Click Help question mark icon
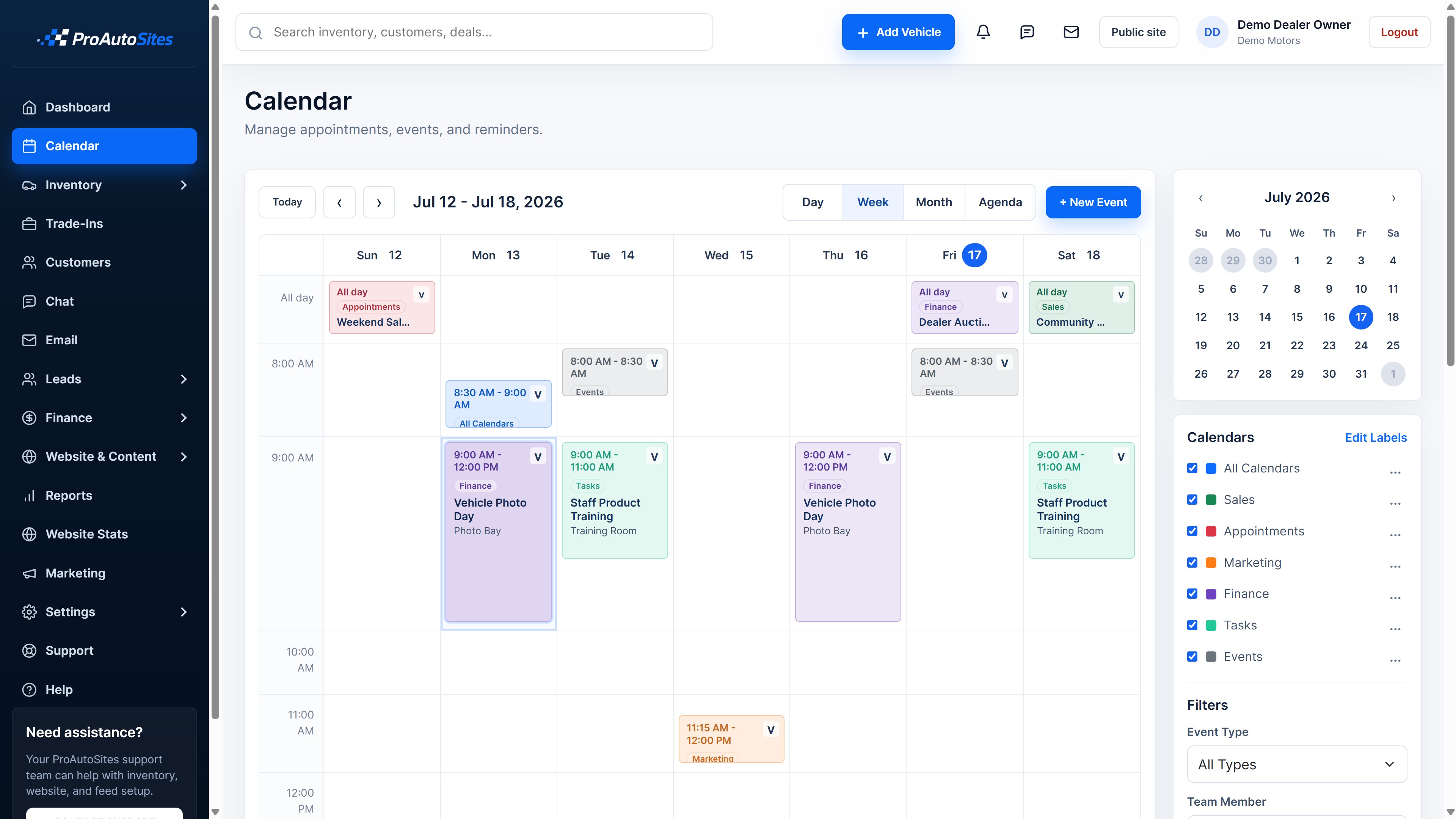Viewport: 1456px width, 819px height. click(30, 690)
